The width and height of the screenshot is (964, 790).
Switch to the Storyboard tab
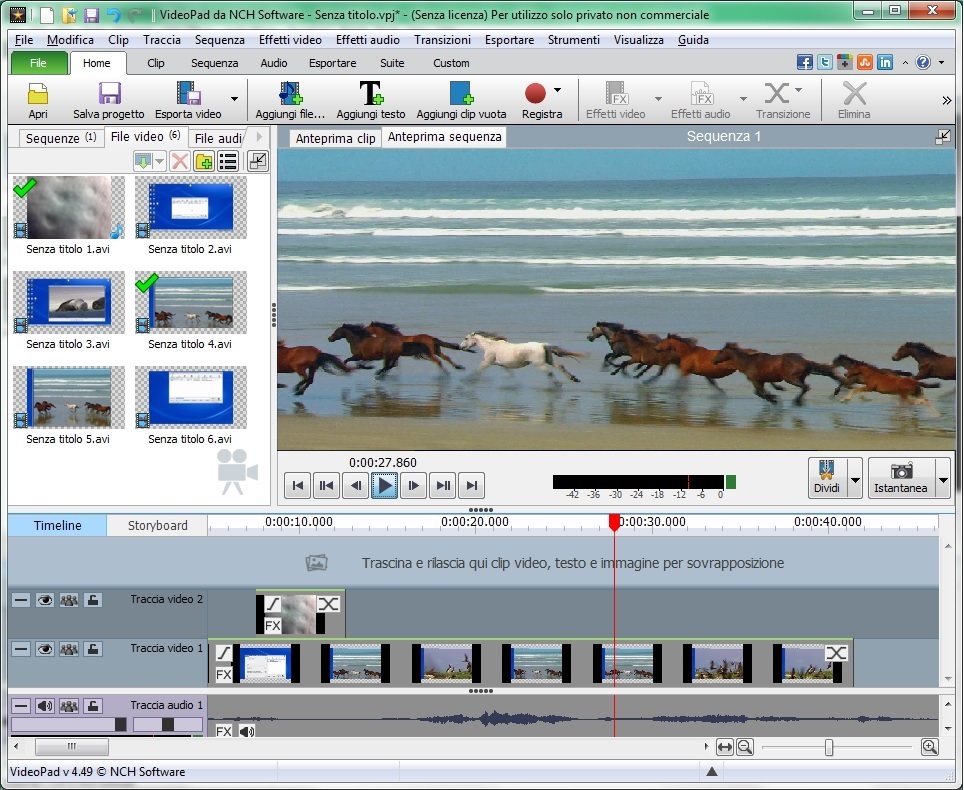(x=157, y=526)
